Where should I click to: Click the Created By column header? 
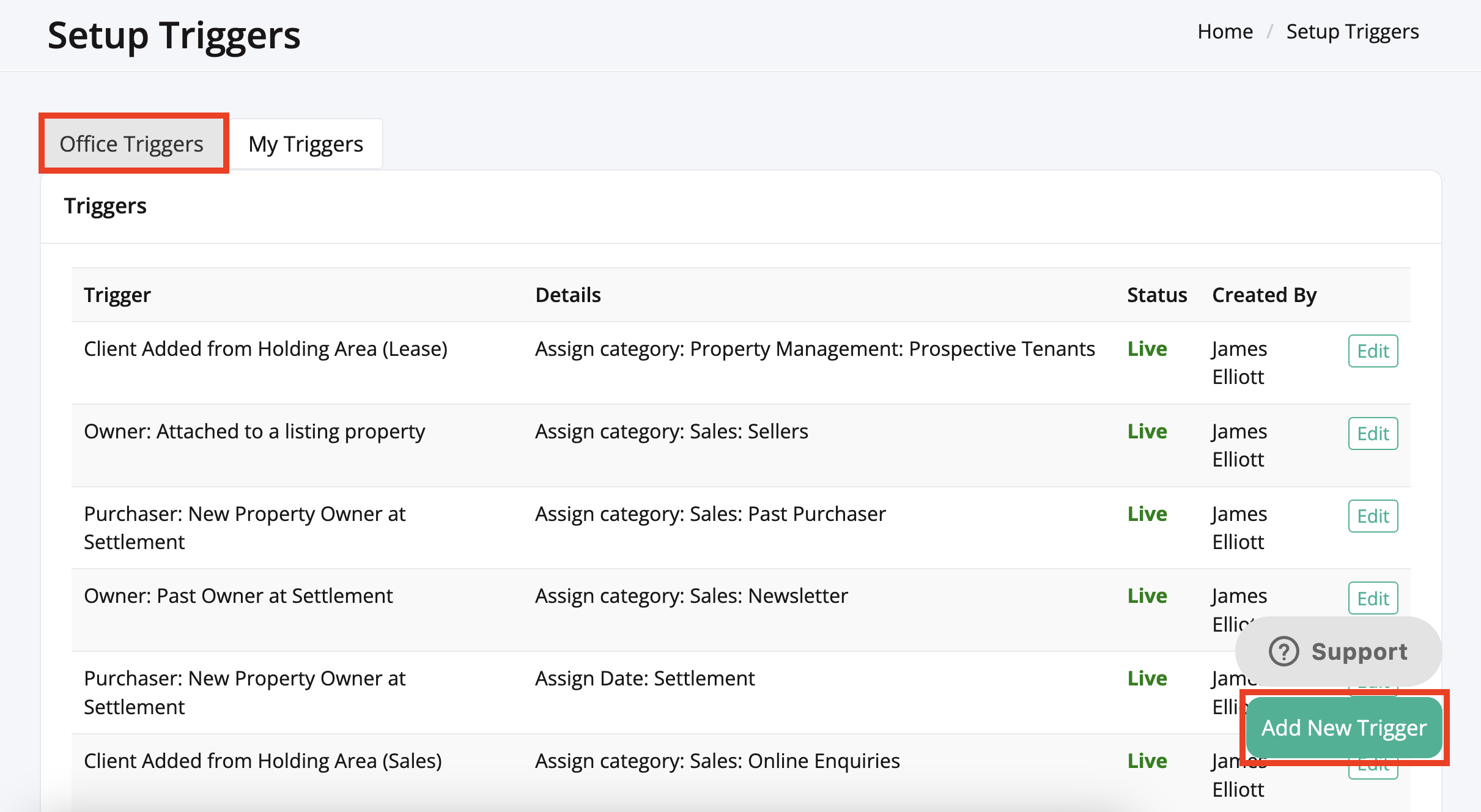(1264, 295)
